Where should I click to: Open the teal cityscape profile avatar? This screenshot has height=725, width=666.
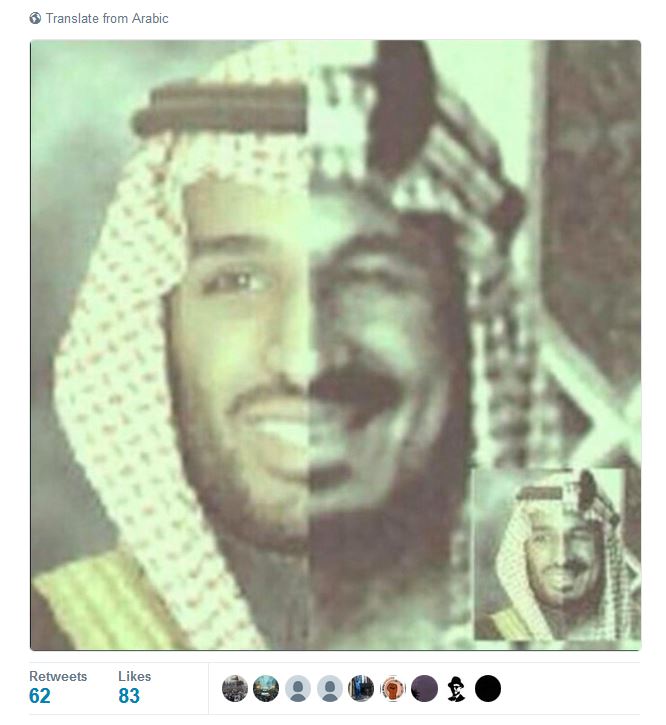[266, 688]
